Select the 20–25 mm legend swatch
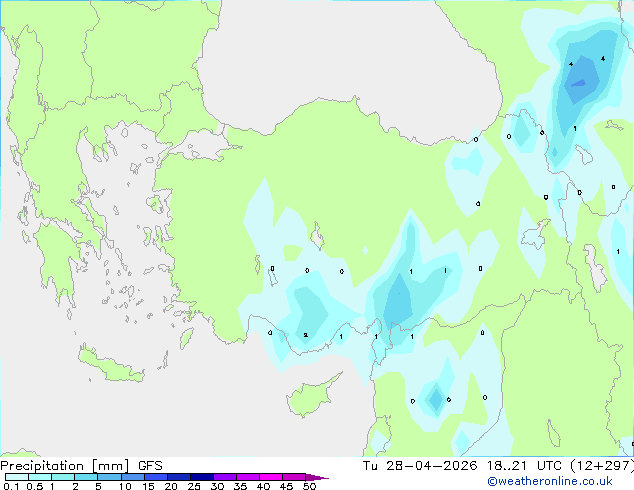The image size is (634, 490). click(x=178, y=477)
